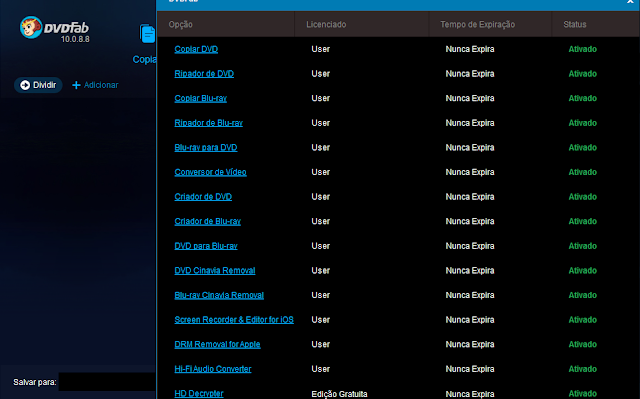Open the Conversor de Vídeo link
This screenshot has height=399, width=640.
pos(210,172)
